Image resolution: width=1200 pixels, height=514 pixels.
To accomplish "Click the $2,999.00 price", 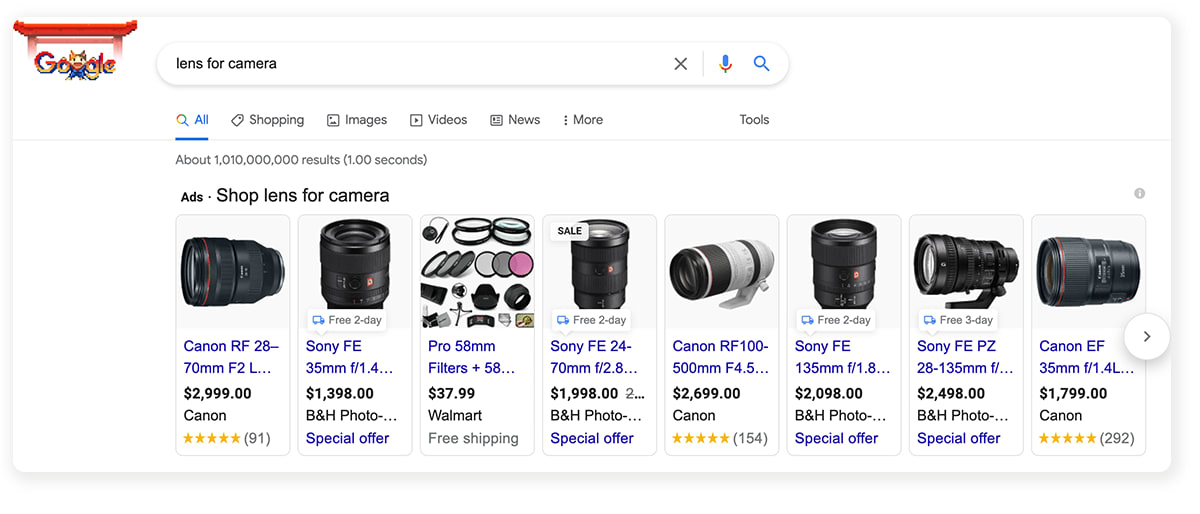I will point(218,393).
